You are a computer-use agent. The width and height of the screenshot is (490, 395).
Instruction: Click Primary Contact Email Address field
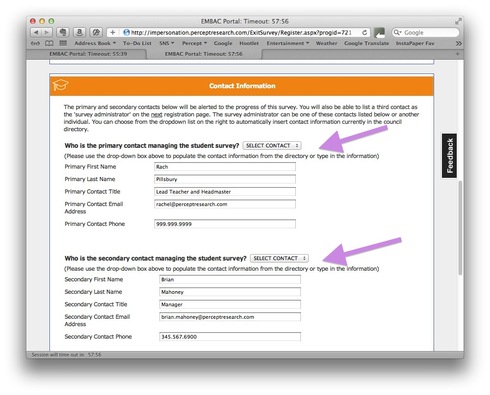pyautogui.click(x=225, y=204)
